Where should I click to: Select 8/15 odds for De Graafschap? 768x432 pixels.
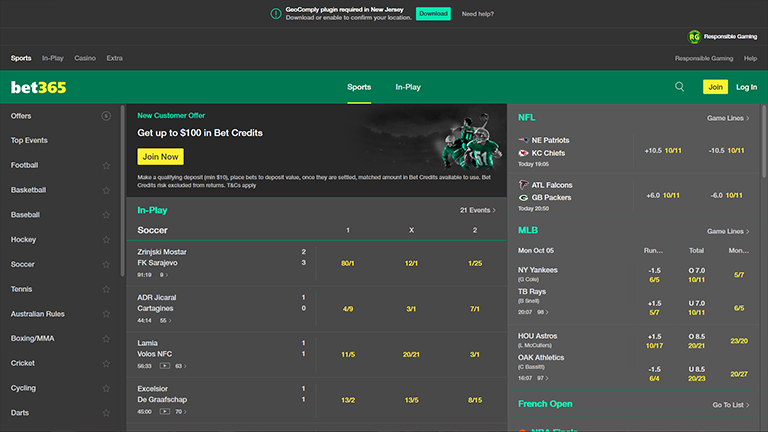475,400
